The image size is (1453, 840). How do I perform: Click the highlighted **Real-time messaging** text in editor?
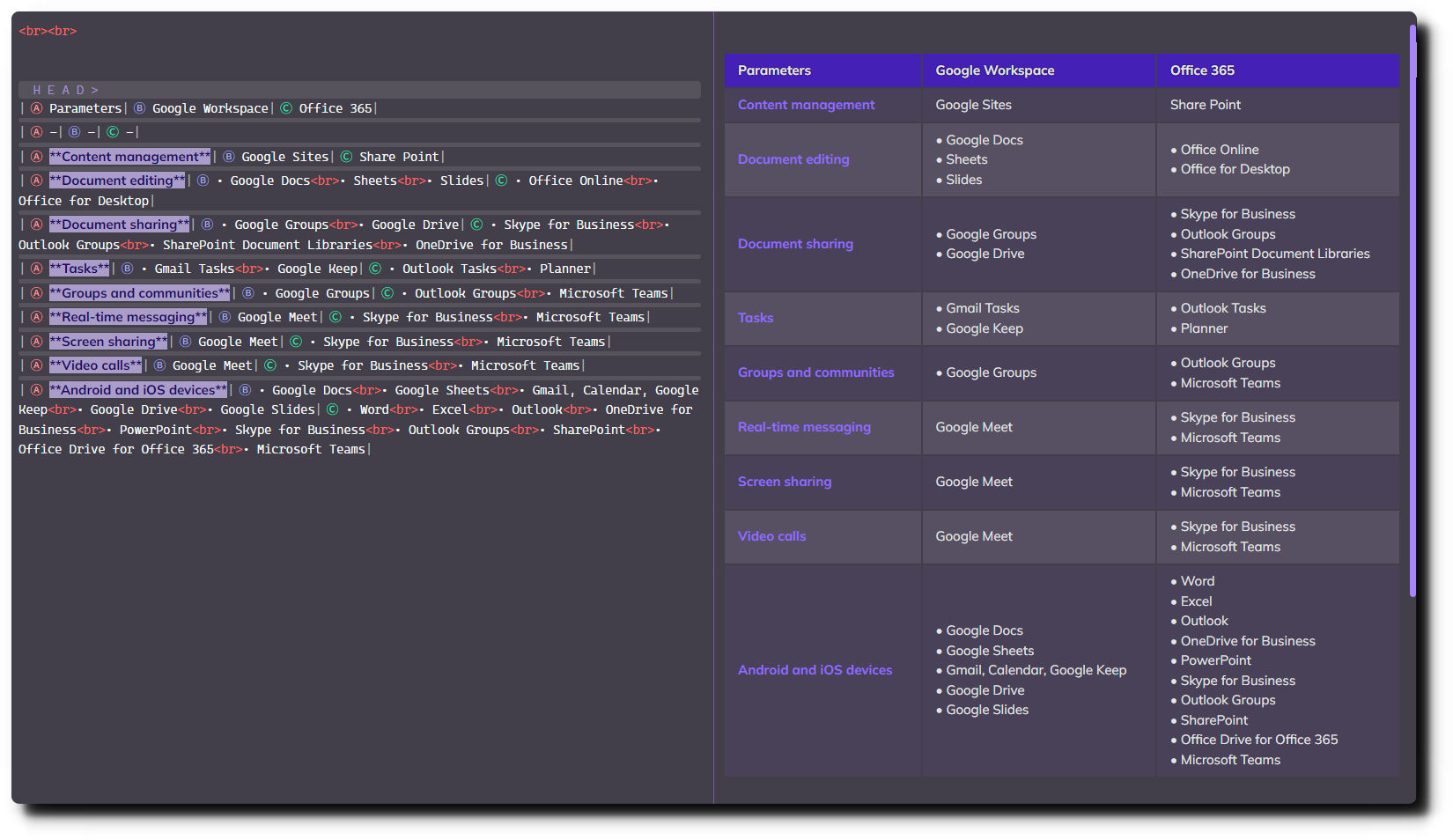click(x=128, y=317)
